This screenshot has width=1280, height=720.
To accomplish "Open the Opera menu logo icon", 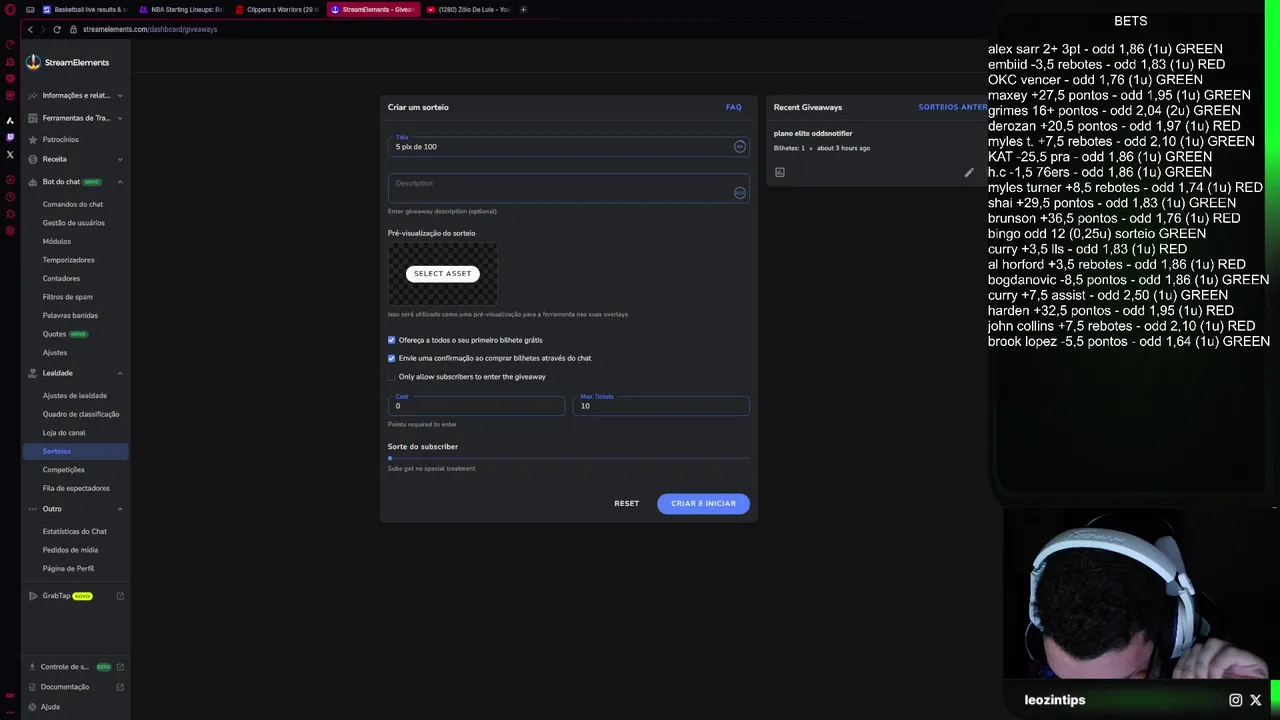I will 10,10.
